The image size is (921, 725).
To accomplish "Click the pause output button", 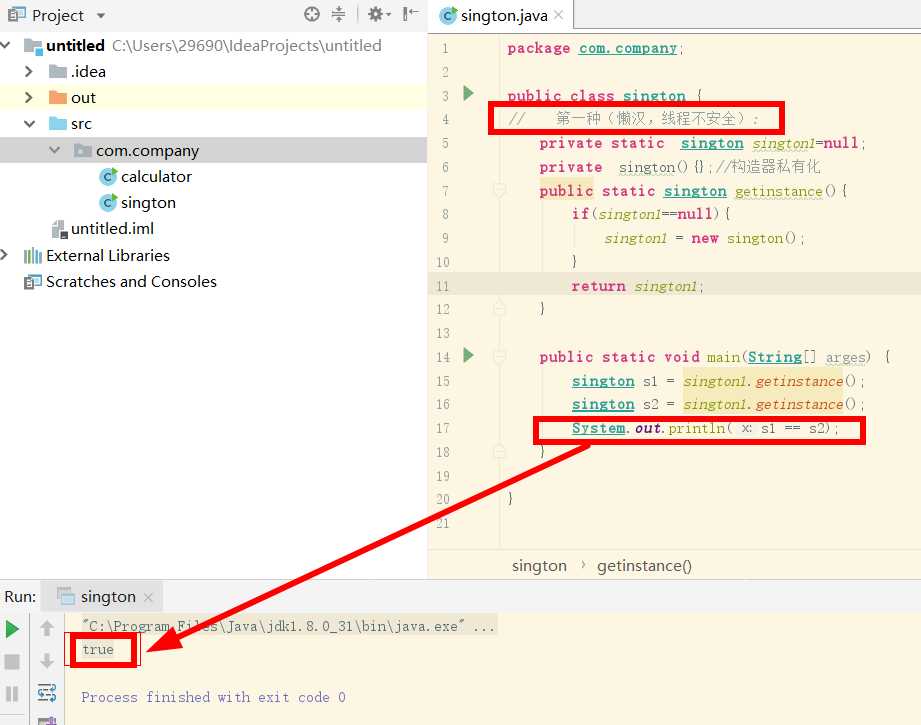I will (12, 694).
